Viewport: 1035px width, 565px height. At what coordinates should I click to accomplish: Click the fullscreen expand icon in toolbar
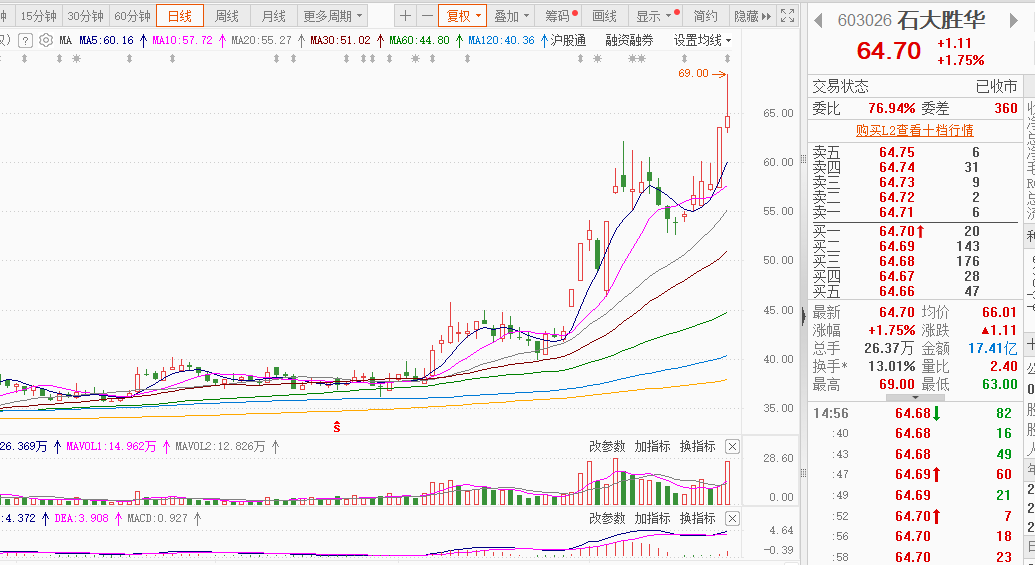pyautogui.click(x=787, y=16)
